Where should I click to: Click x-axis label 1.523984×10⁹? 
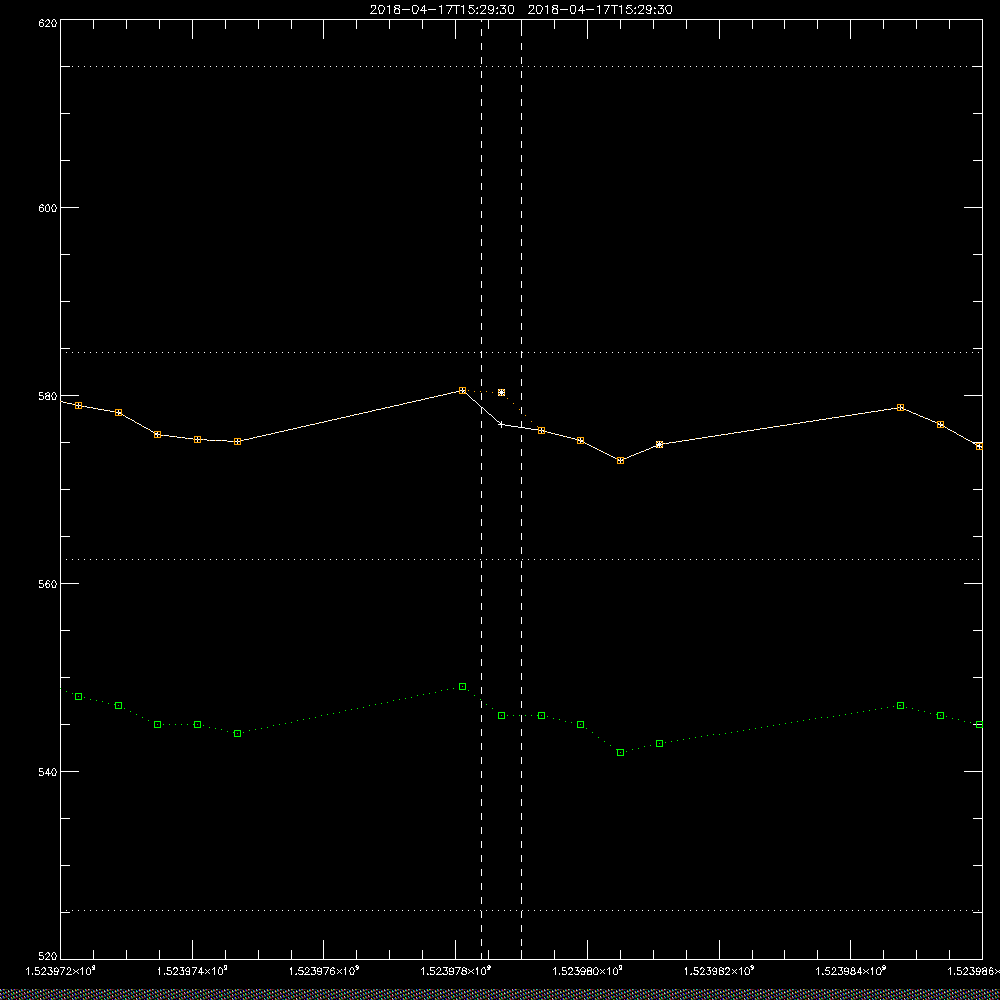pos(851,971)
